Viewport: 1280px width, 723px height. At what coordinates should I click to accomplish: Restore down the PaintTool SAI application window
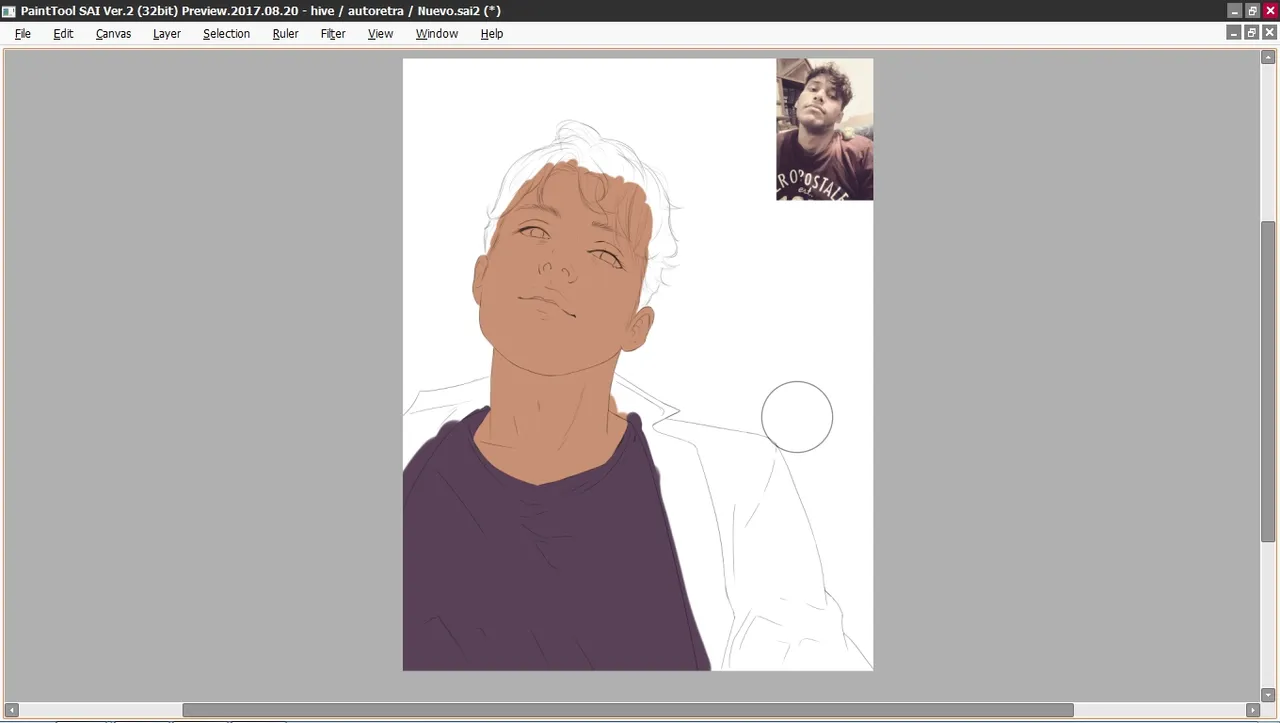1251,10
